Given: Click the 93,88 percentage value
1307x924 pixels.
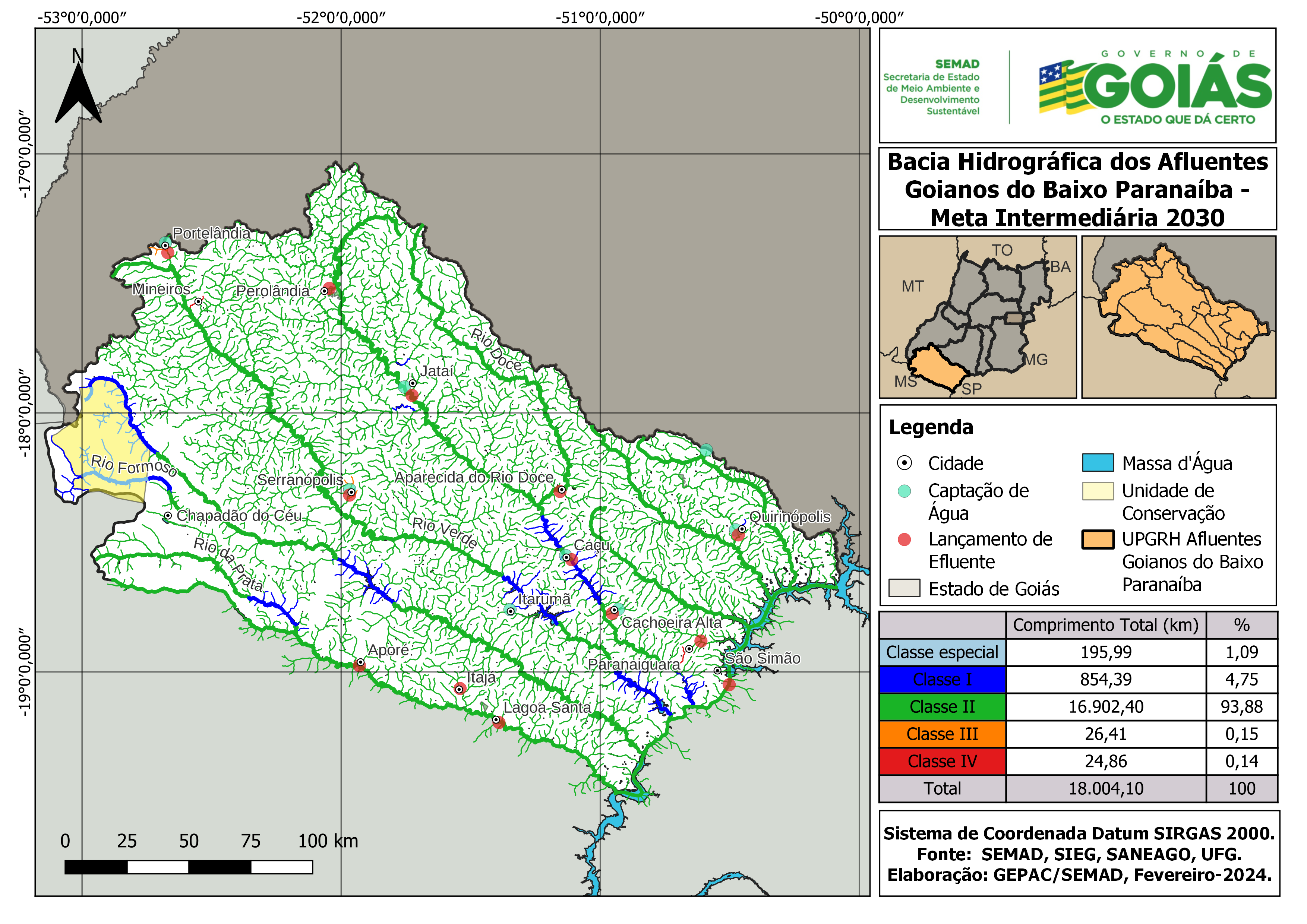Looking at the screenshot, I should tap(1241, 707).
